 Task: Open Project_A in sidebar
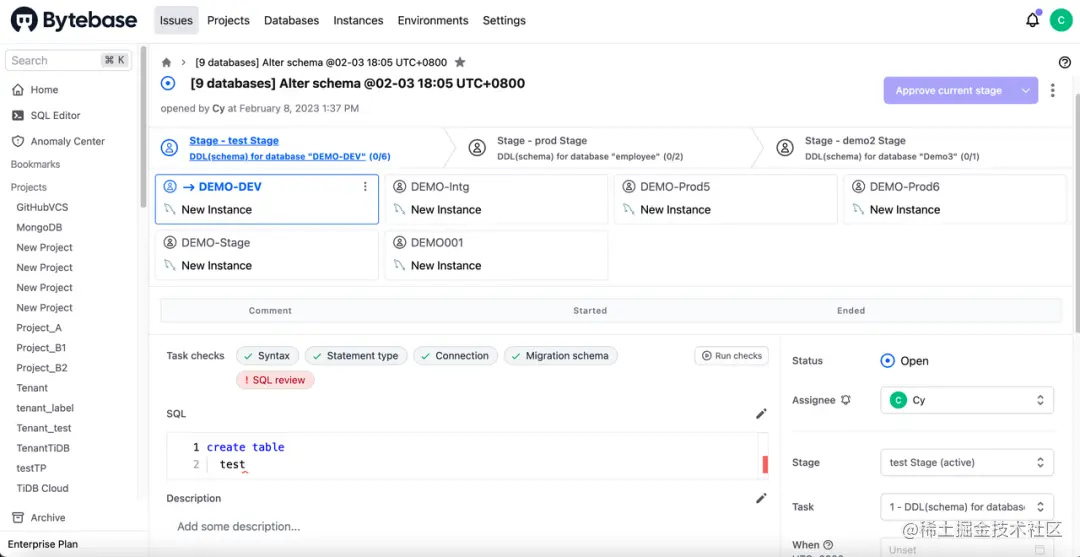(x=39, y=328)
